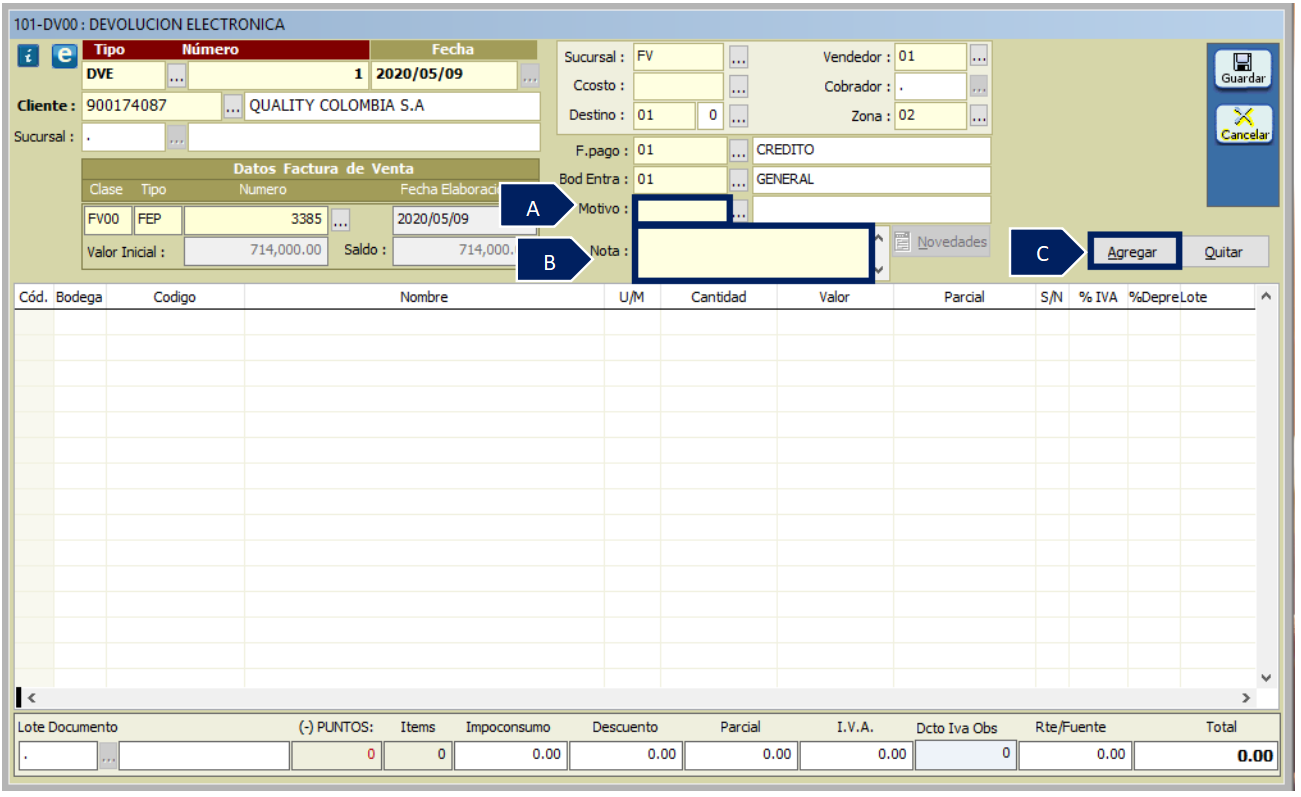
Task: Focus the invoice Numero field 3385
Action: pyautogui.click(x=256, y=219)
